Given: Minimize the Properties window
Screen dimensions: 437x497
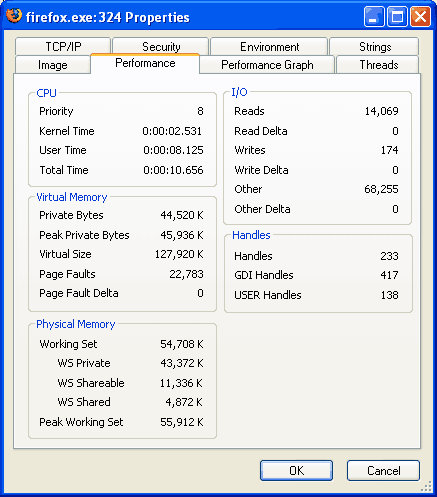Looking at the screenshot, I should (x=374, y=16).
